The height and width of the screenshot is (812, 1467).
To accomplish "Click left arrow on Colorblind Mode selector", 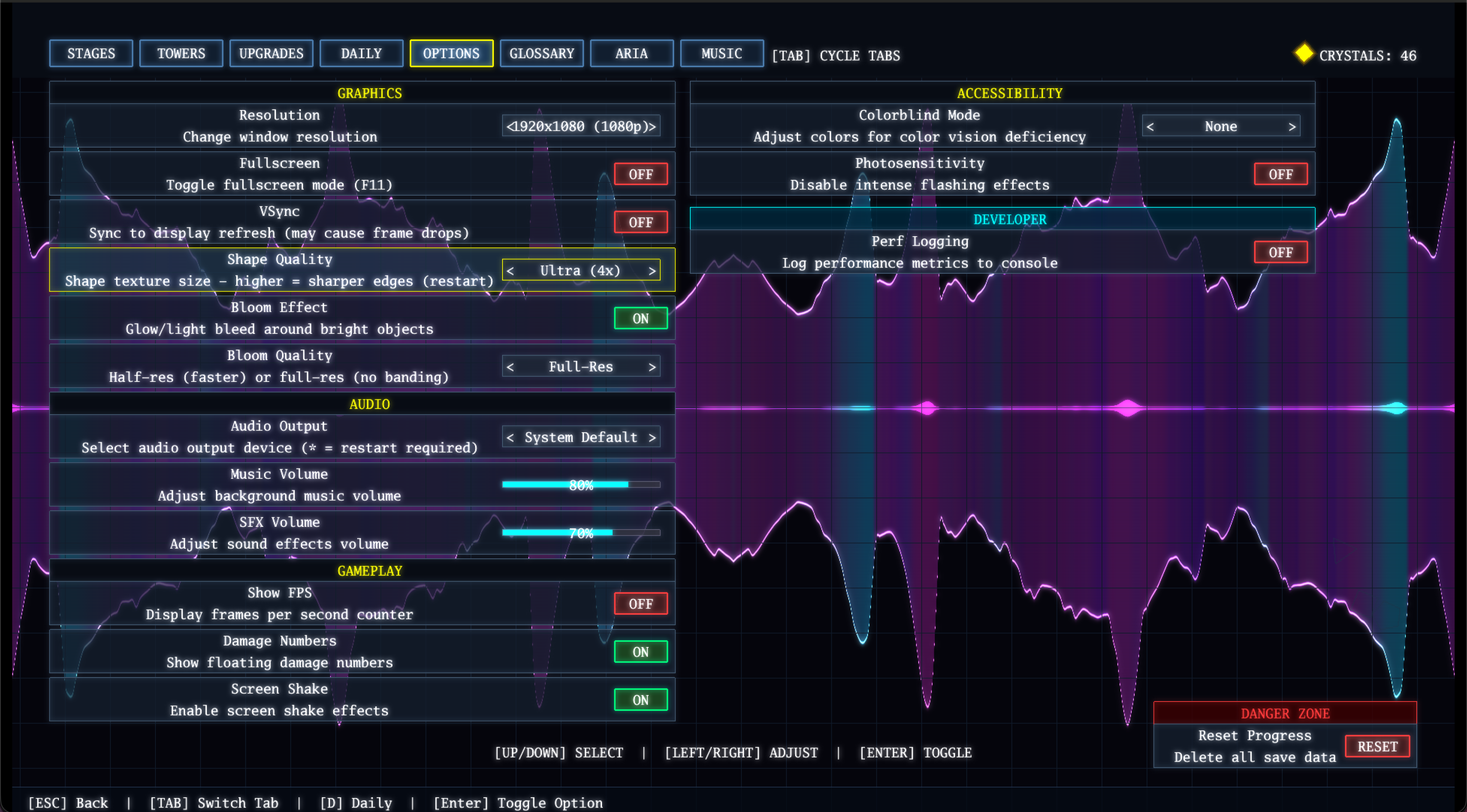I will click(x=1150, y=127).
